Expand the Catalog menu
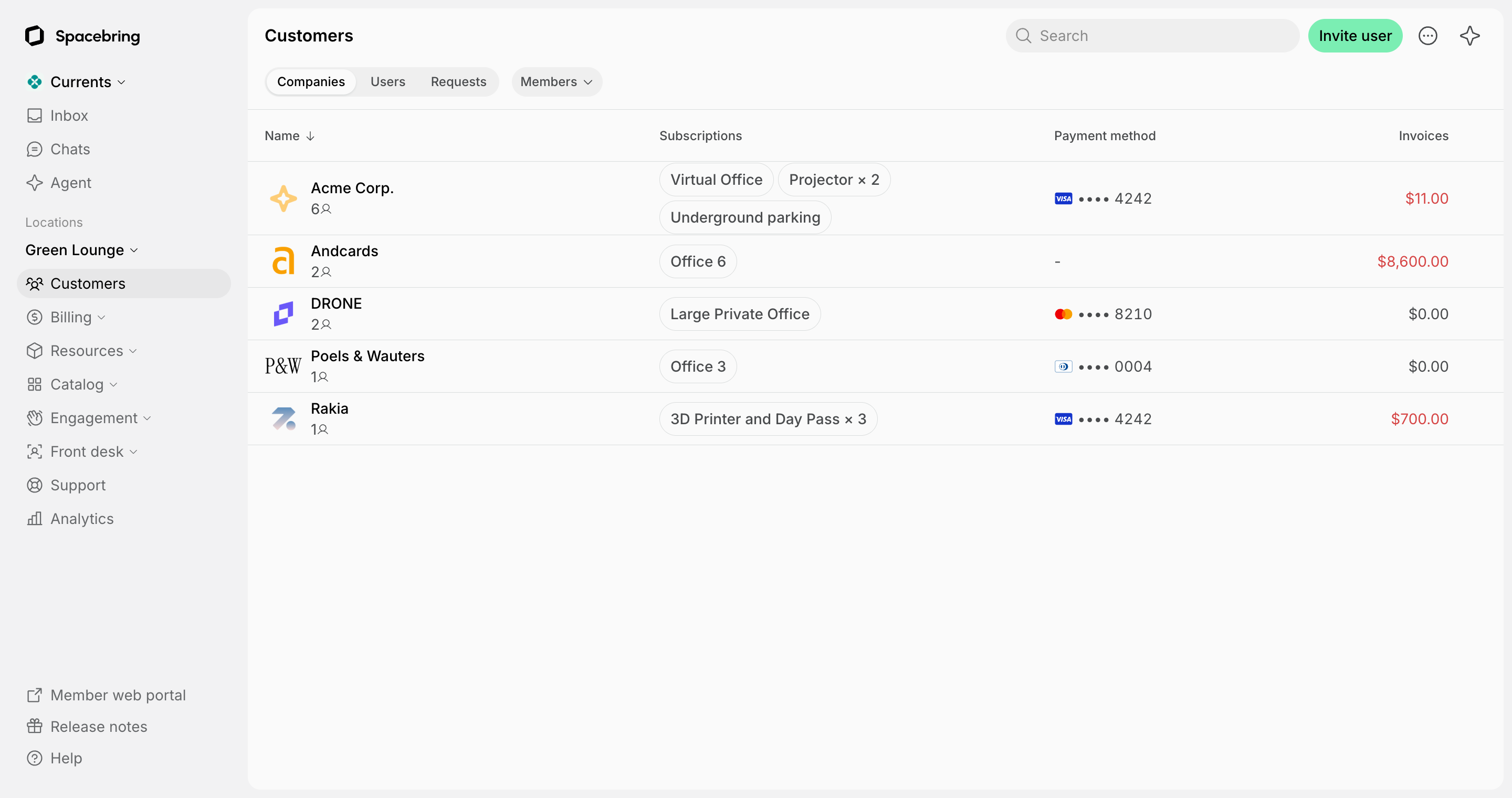The image size is (1512, 798). (x=72, y=384)
